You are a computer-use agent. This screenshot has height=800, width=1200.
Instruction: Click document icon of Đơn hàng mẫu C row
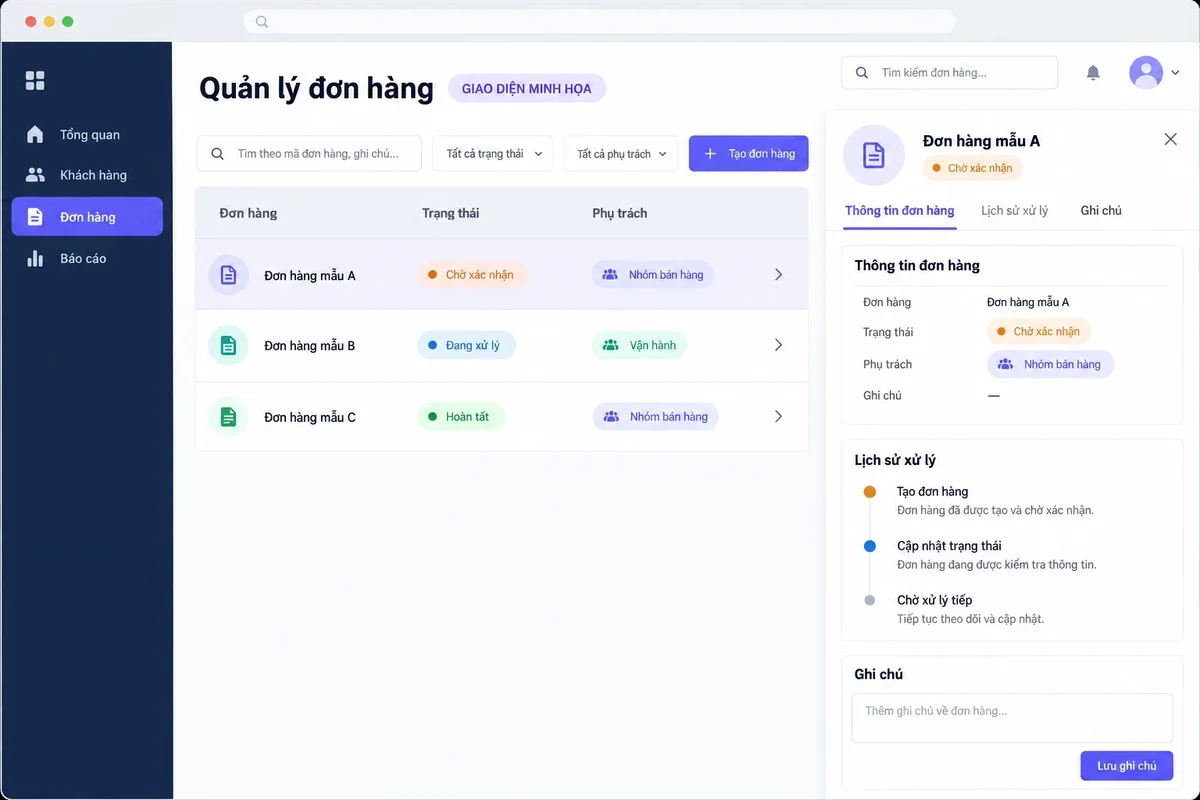228,417
